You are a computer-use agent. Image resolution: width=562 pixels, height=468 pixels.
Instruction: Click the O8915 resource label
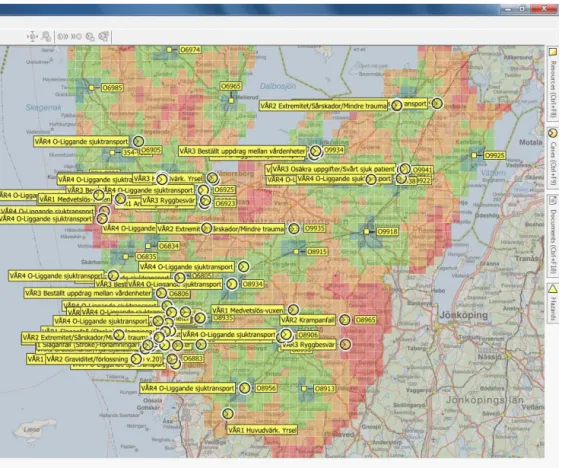pyautogui.click(x=317, y=252)
